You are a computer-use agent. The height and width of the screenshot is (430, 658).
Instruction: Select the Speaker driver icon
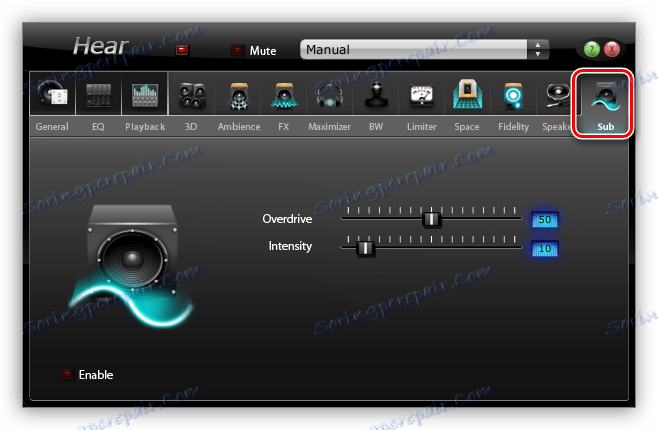click(558, 95)
